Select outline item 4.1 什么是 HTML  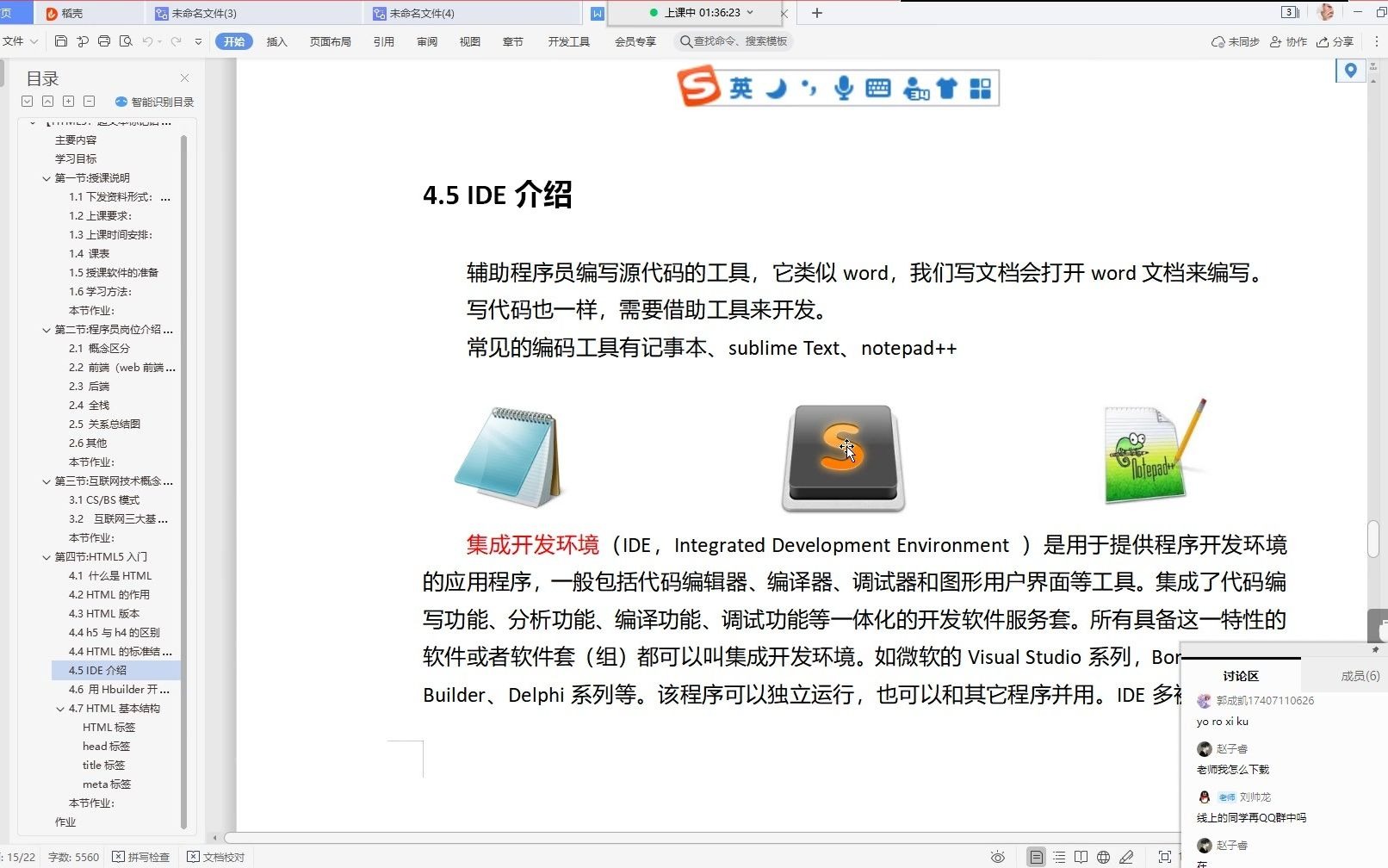(110, 576)
